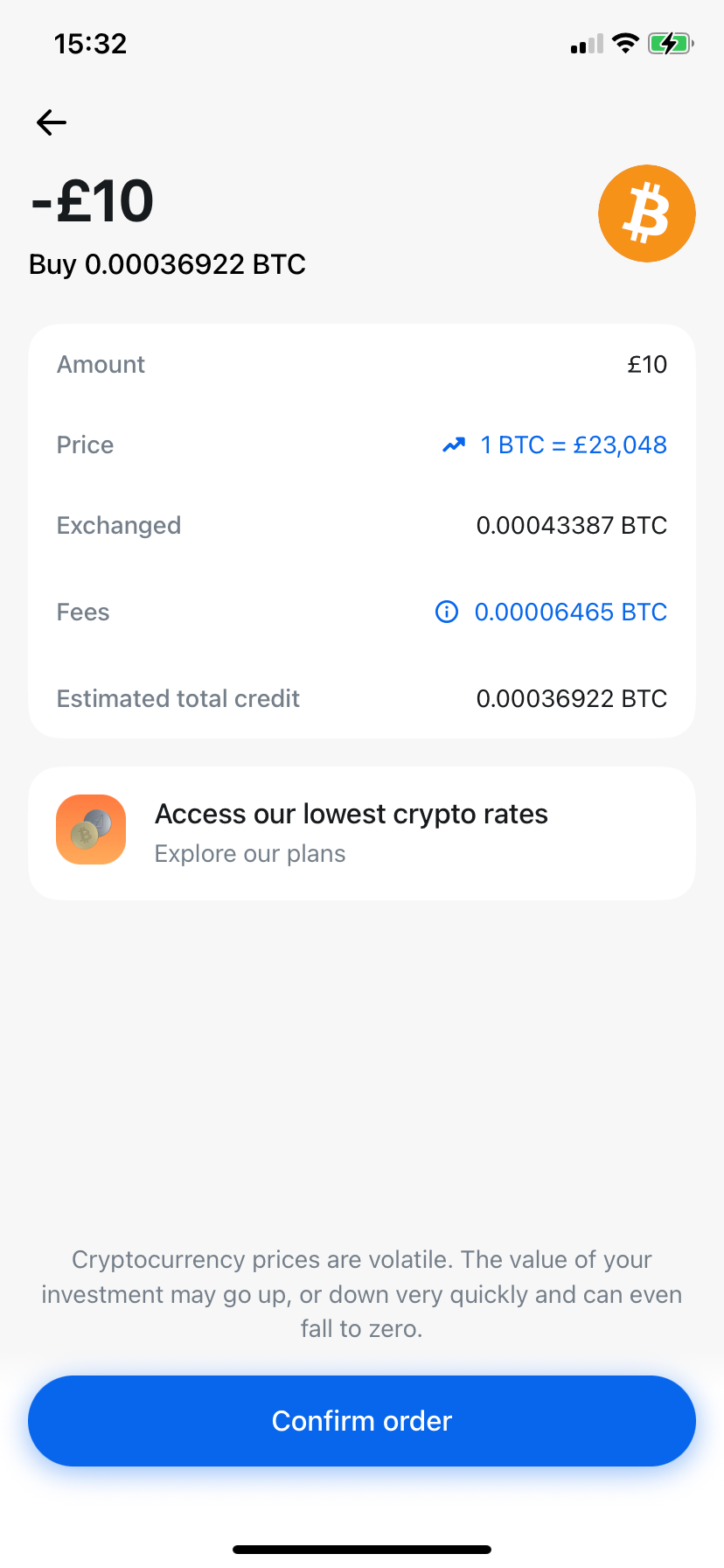Tap the back arrow icon
The height and width of the screenshot is (1568, 724).
coord(52,122)
